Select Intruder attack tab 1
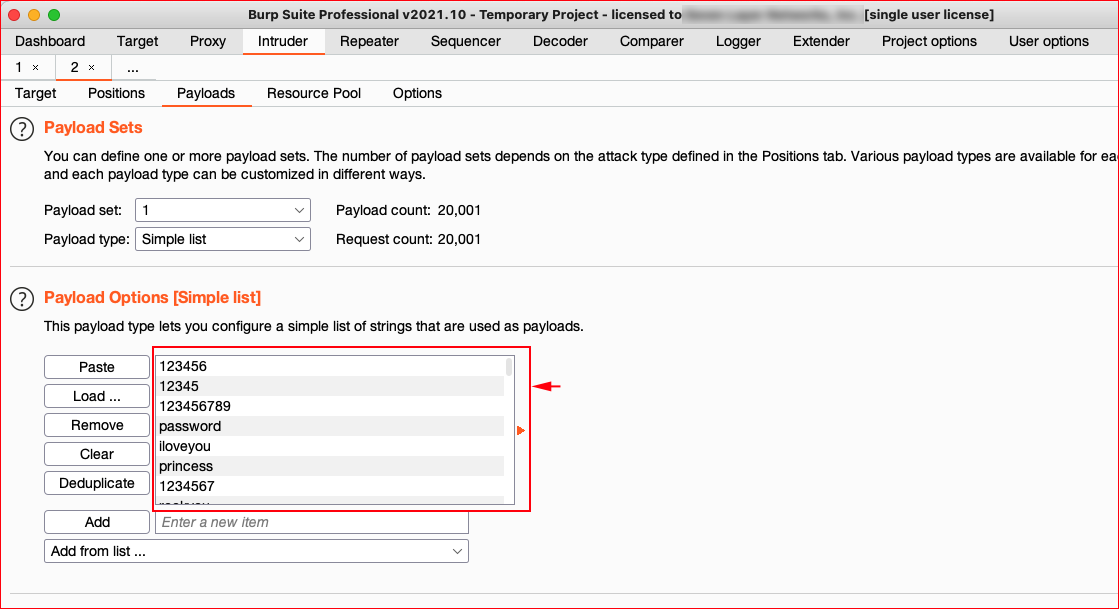 coord(19,68)
